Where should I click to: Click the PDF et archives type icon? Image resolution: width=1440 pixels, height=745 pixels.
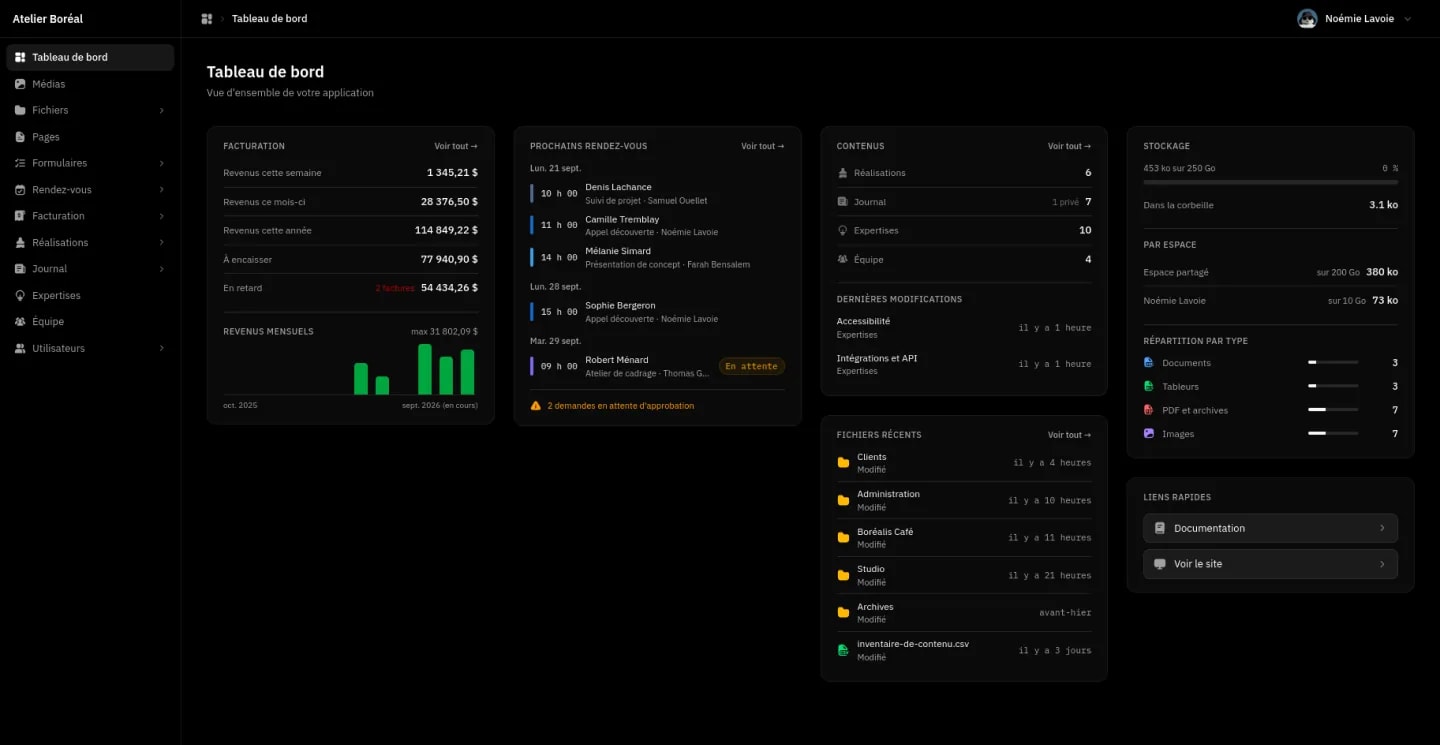(x=1149, y=410)
